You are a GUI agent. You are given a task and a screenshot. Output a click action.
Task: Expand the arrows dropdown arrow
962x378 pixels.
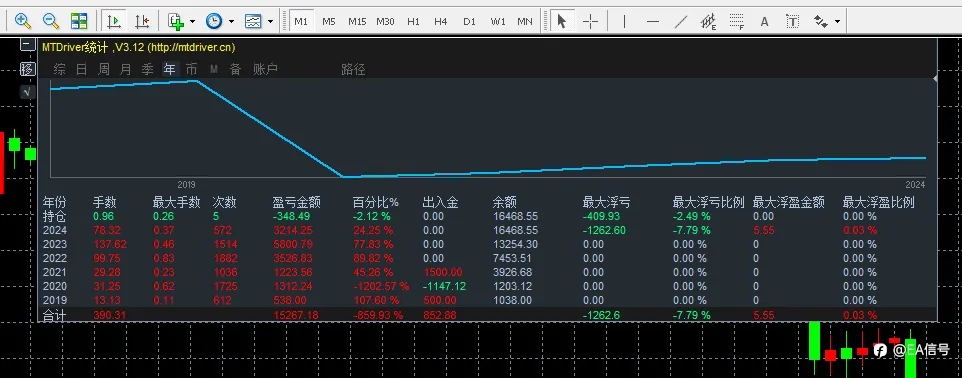pyautogui.click(x=837, y=21)
